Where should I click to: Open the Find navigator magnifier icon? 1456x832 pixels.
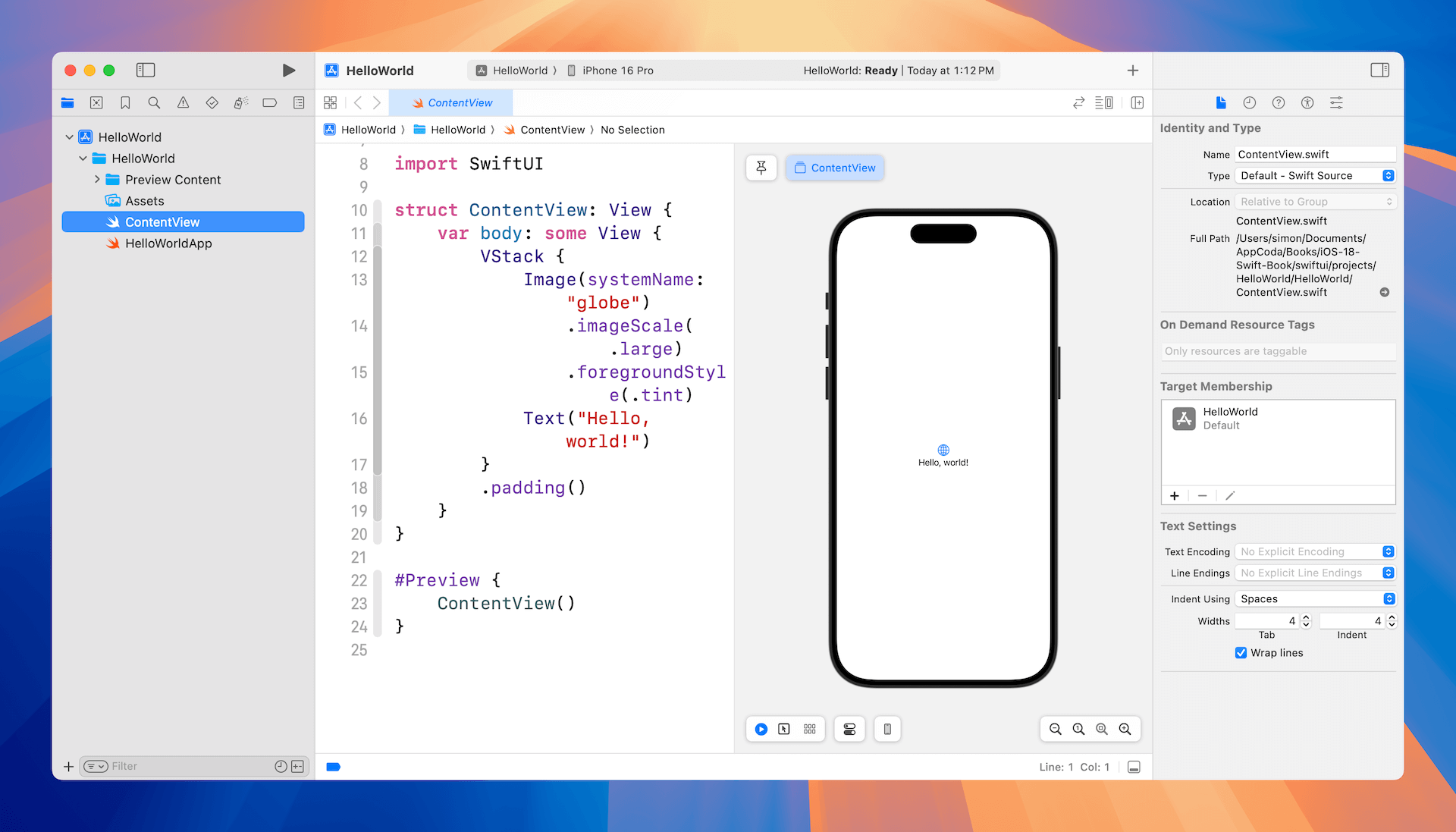[x=154, y=103]
